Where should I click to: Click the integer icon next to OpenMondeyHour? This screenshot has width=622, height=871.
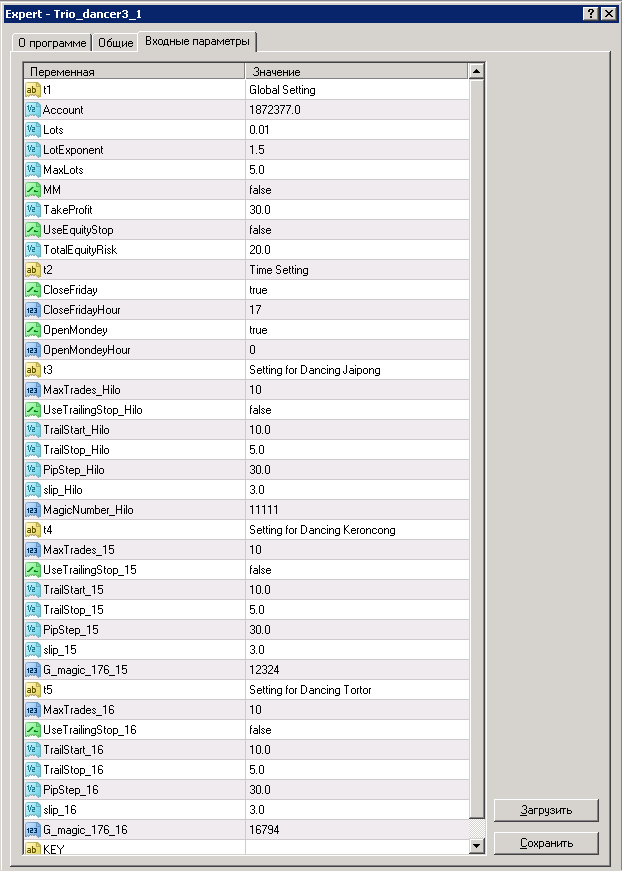33,350
